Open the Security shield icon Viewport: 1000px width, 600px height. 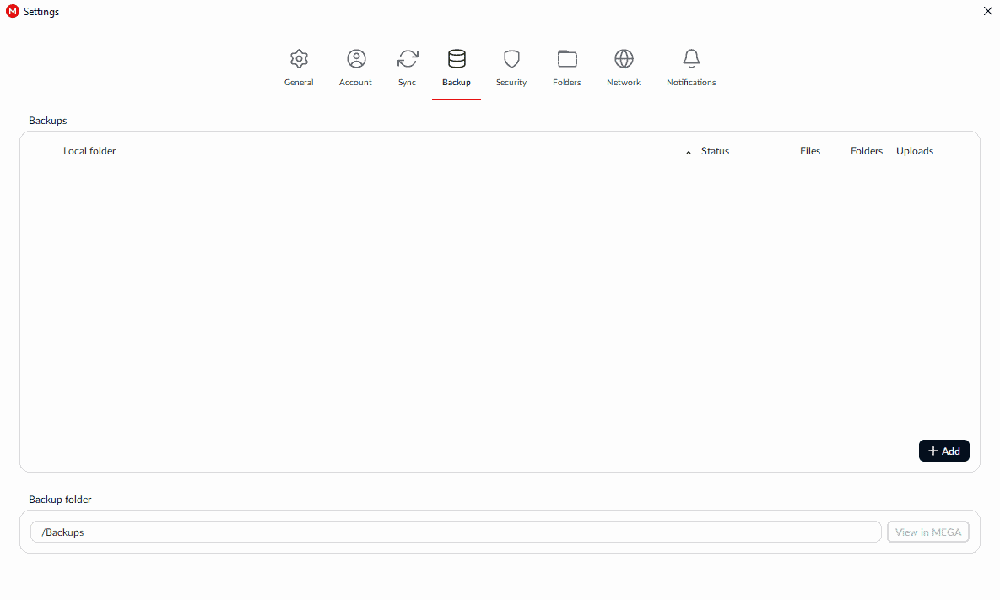[x=511, y=59]
